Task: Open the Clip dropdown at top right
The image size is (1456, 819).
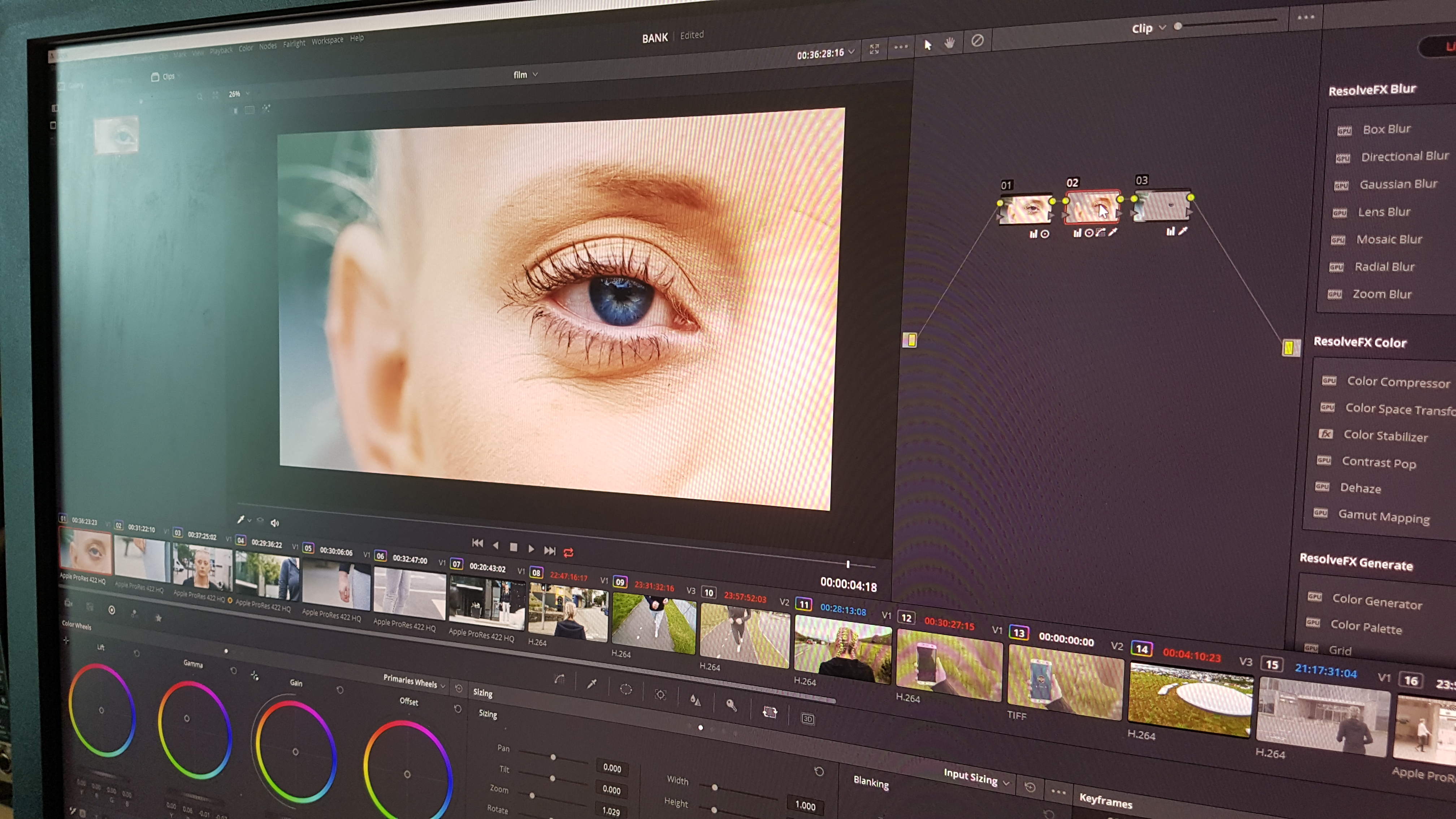Action: pyautogui.click(x=1147, y=28)
